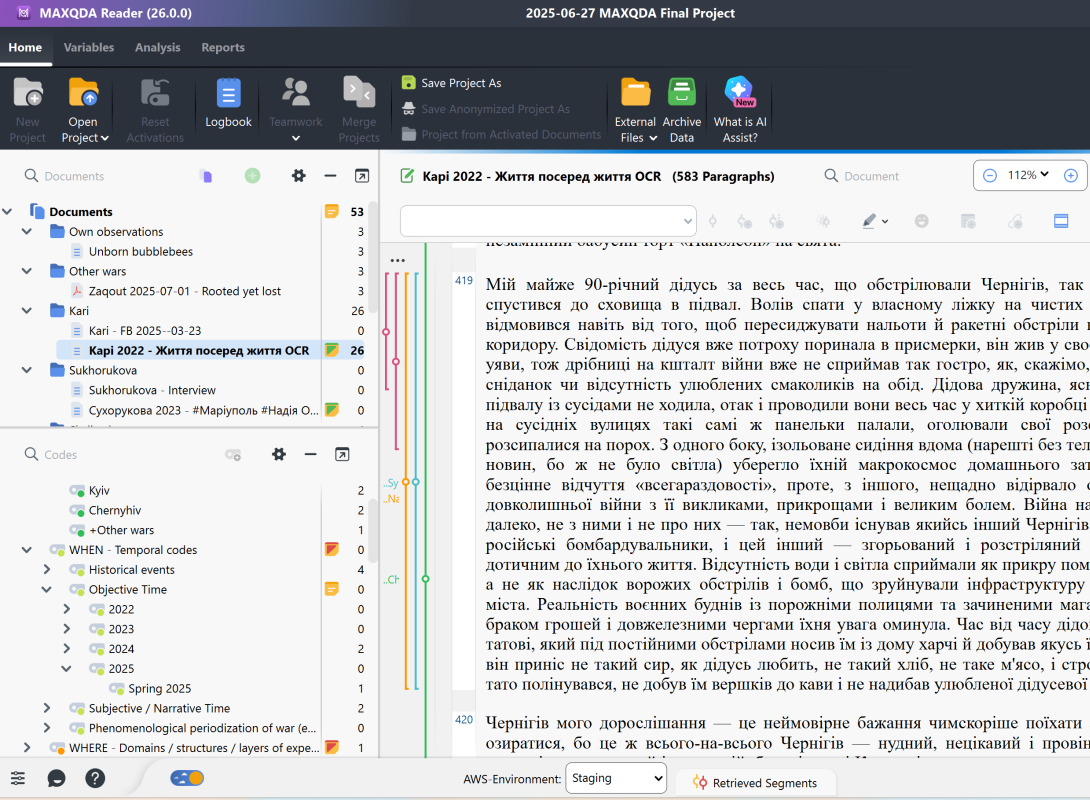Collapse the Documents root tree
This screenshot has height=800, width=1090.
click(8, 211)
